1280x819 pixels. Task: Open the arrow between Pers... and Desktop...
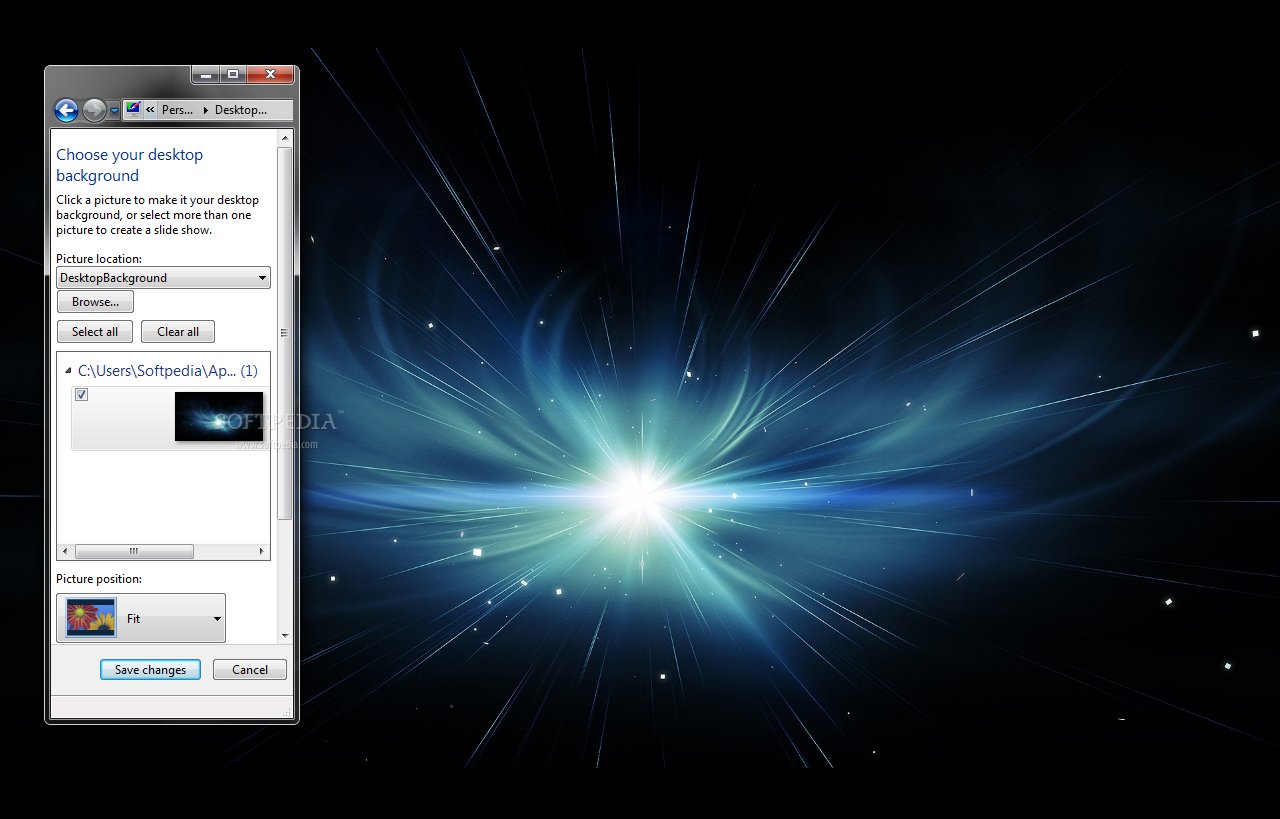(205, 110)
